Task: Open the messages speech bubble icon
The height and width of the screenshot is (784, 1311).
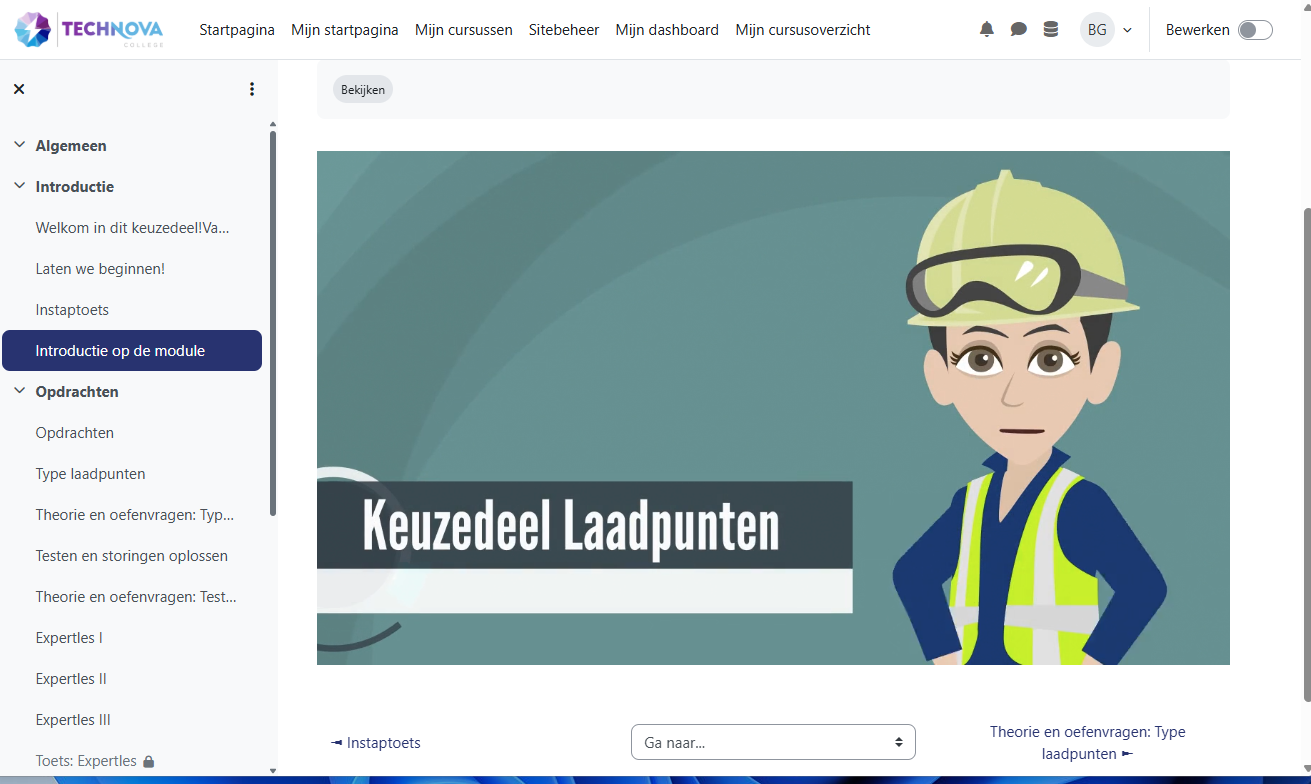Action: pos(1018,30)
